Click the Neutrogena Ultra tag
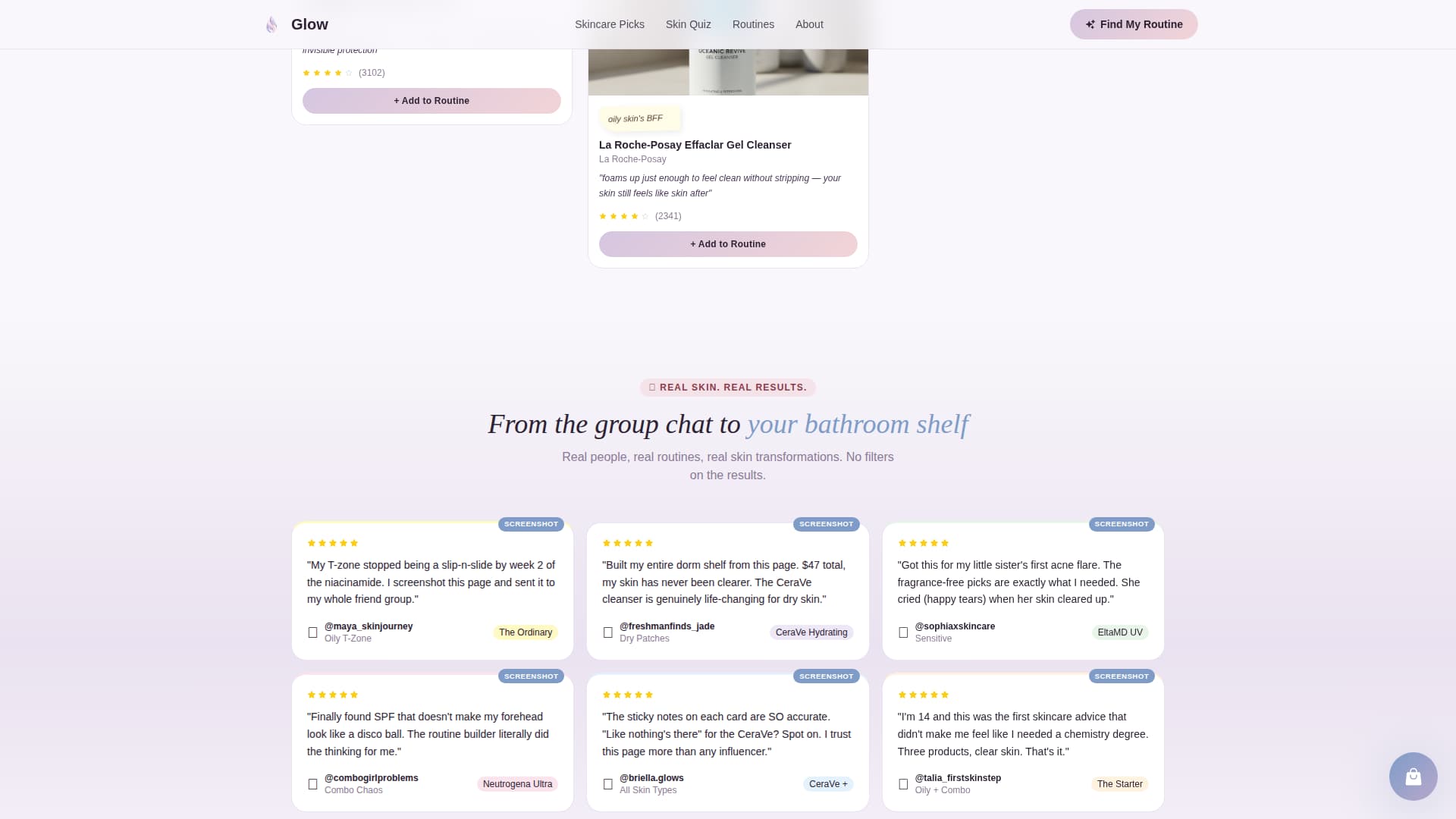 coord(516,784)
